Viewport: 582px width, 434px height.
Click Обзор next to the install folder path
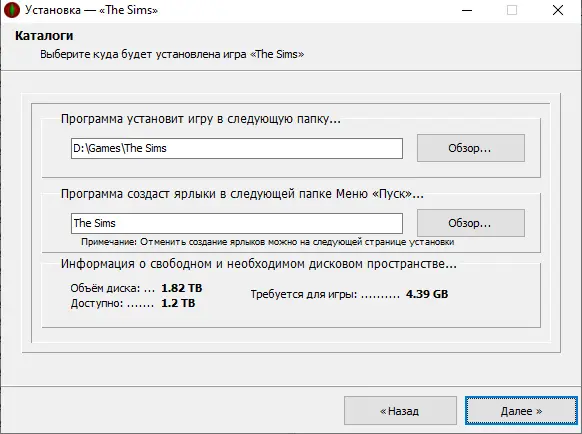(x=471, y=148)
